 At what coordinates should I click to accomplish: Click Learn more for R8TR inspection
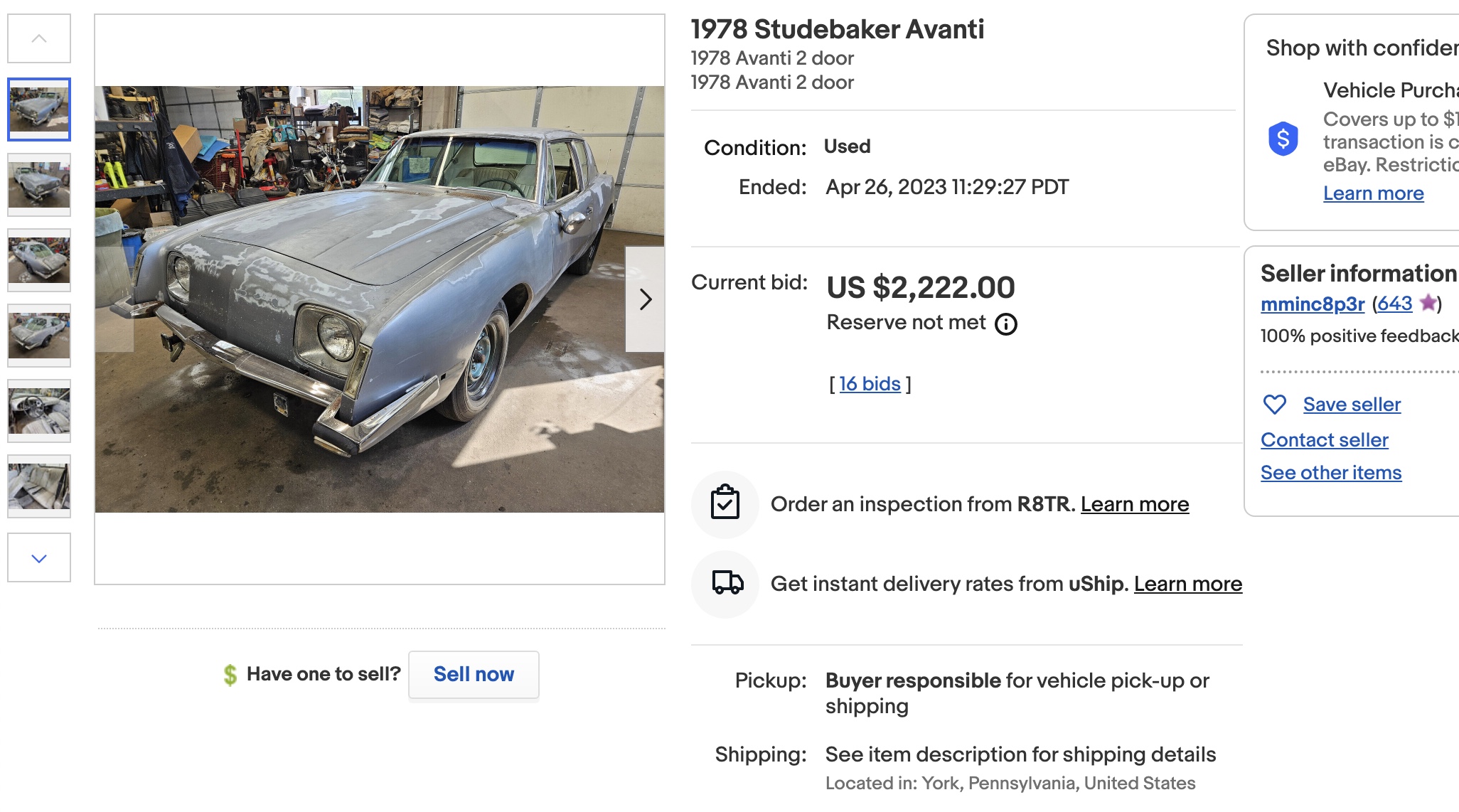pos(1134,504)
